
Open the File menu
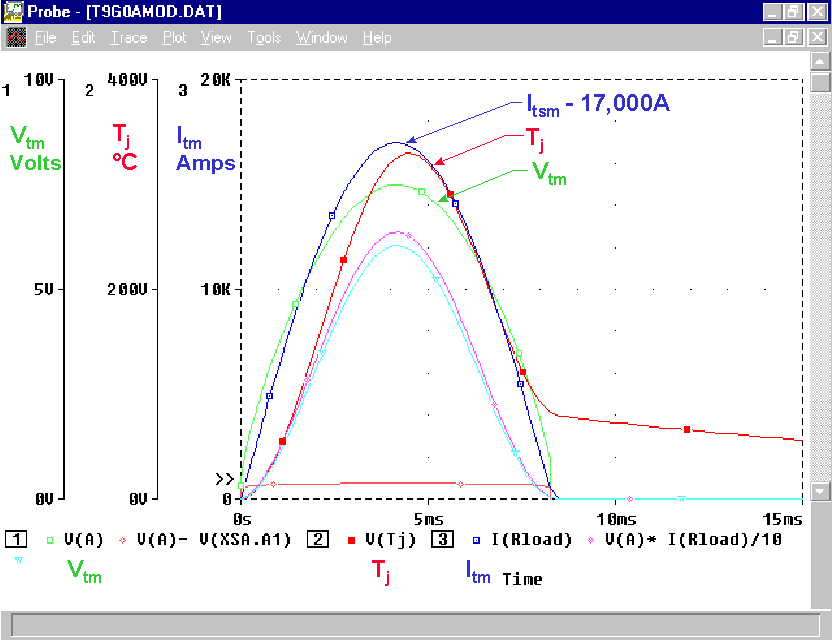(46, 38)
